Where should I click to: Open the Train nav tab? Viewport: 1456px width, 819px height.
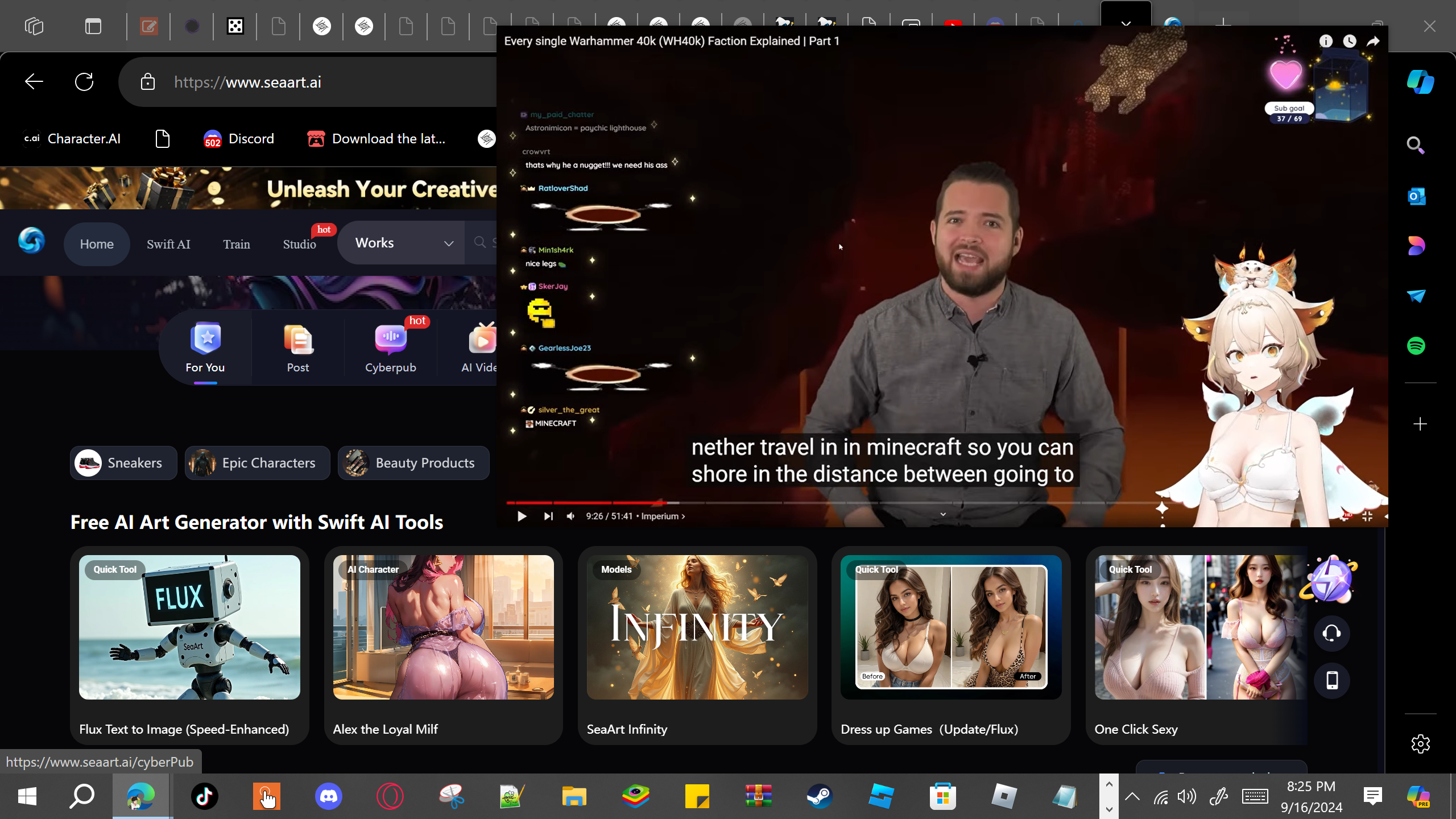coord(237,244)
